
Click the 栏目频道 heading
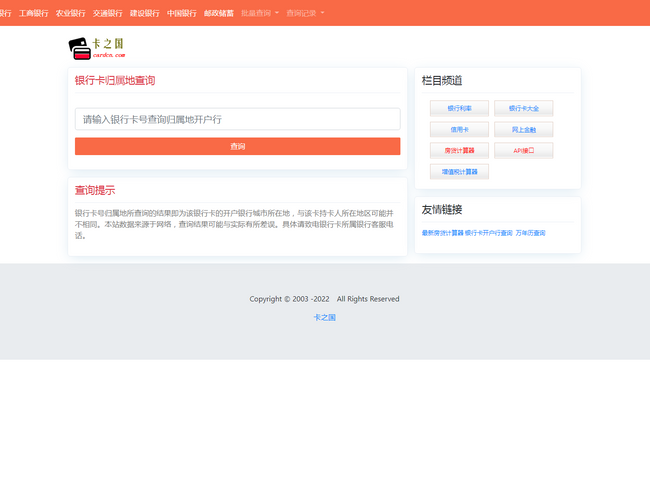click(442, 80)
